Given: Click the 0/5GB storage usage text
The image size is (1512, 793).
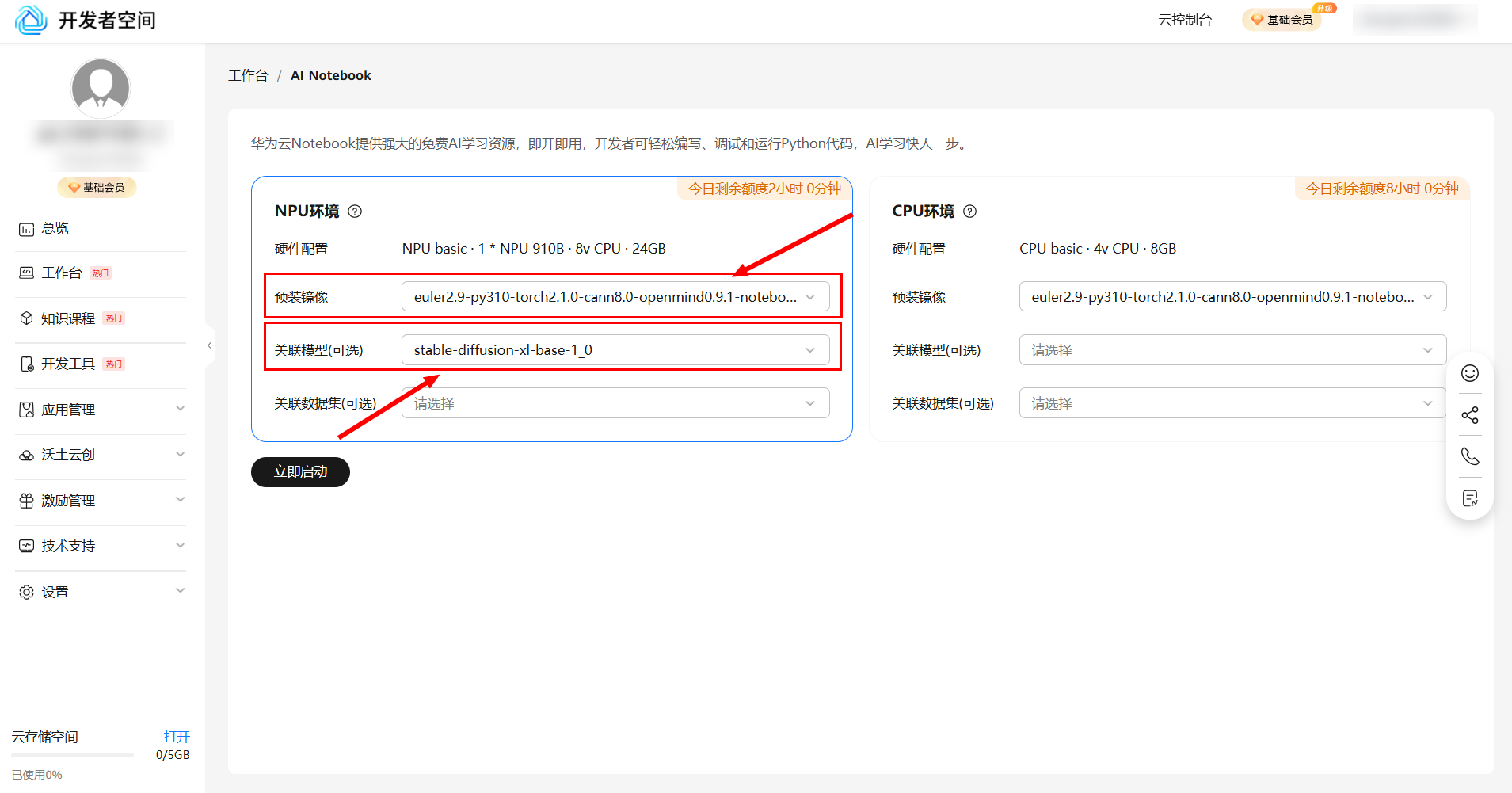Looking at the screenshot, I should pos(173,755).
